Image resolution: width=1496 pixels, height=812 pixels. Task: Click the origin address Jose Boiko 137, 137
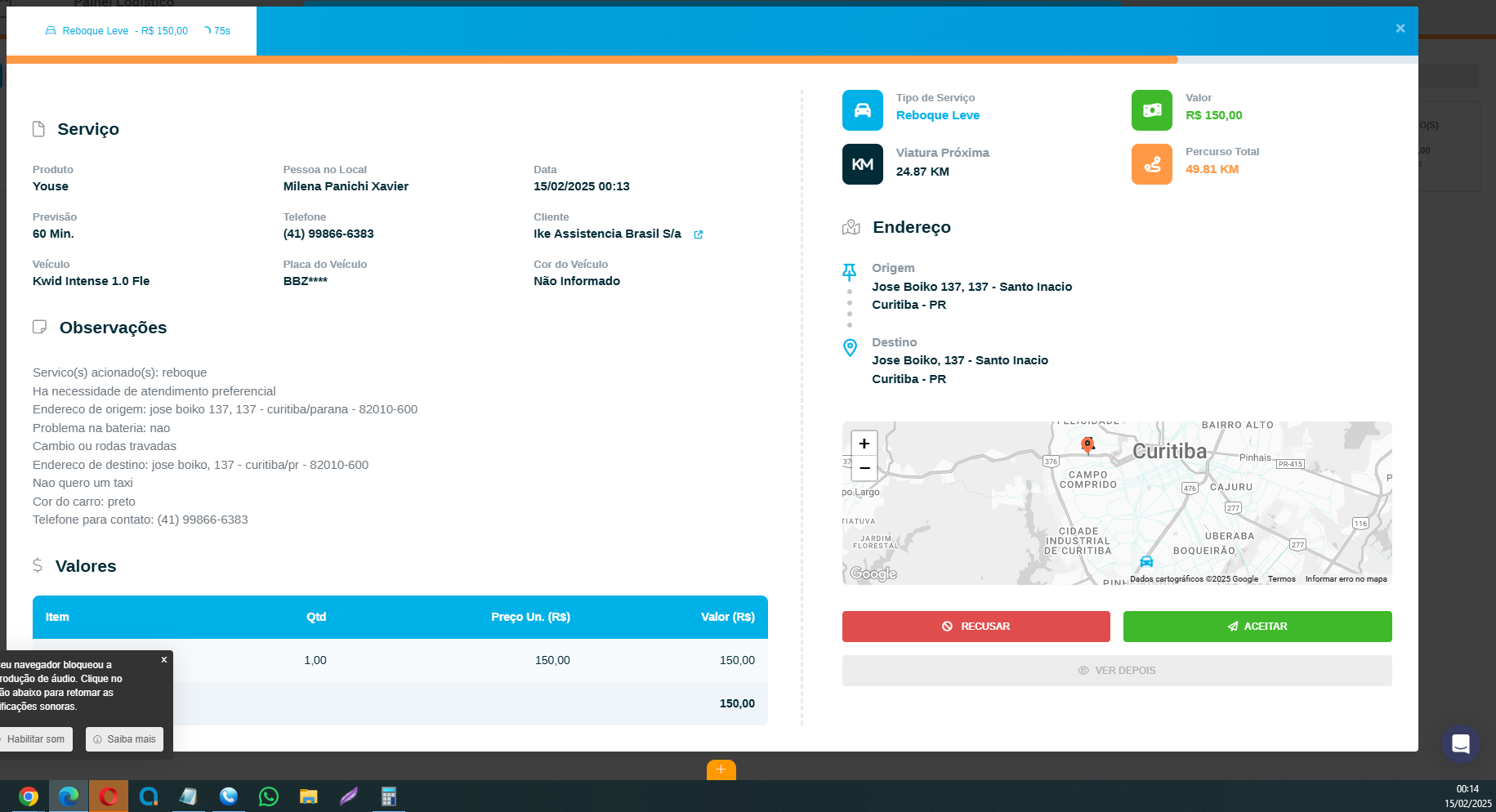pos(972,287)
